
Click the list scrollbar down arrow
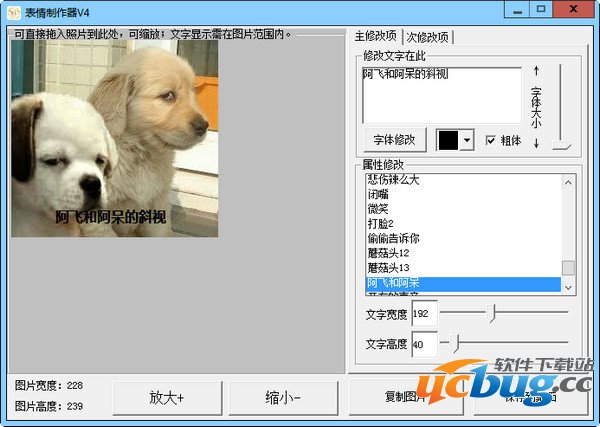tap(568, 287)
